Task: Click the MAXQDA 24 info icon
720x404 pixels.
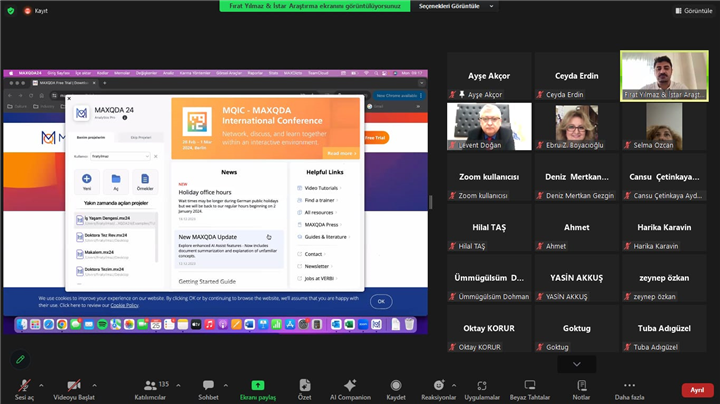Action: (x=124, y=118)
